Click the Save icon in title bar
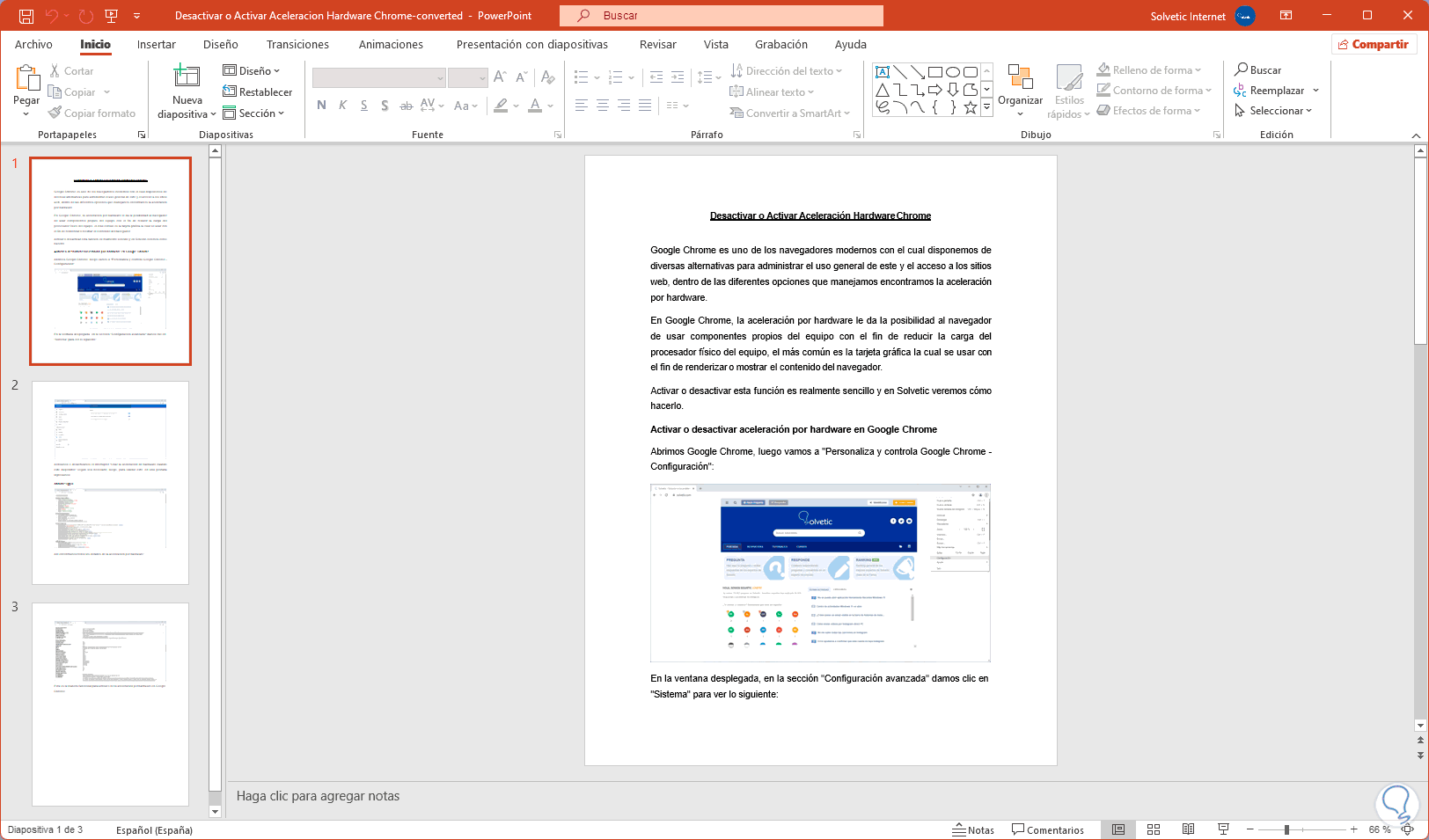The height and width of the screenshot is (840, 1429). [x=26, y=16]
